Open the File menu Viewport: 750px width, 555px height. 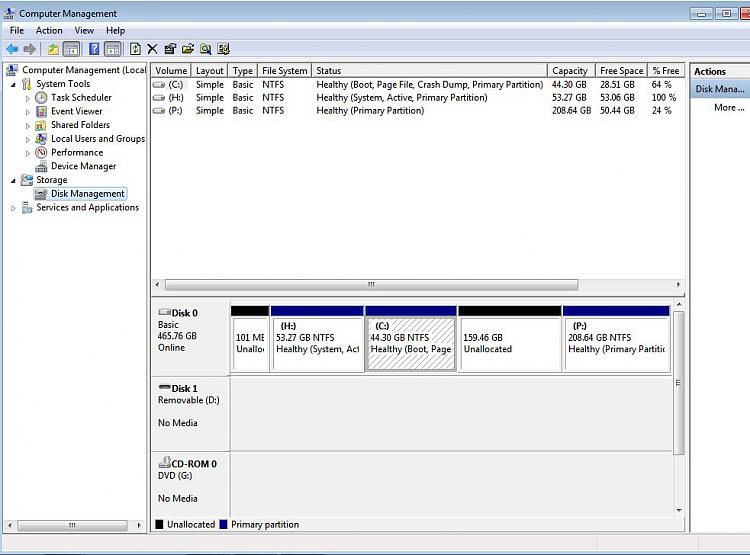click(x=17, y=31)
